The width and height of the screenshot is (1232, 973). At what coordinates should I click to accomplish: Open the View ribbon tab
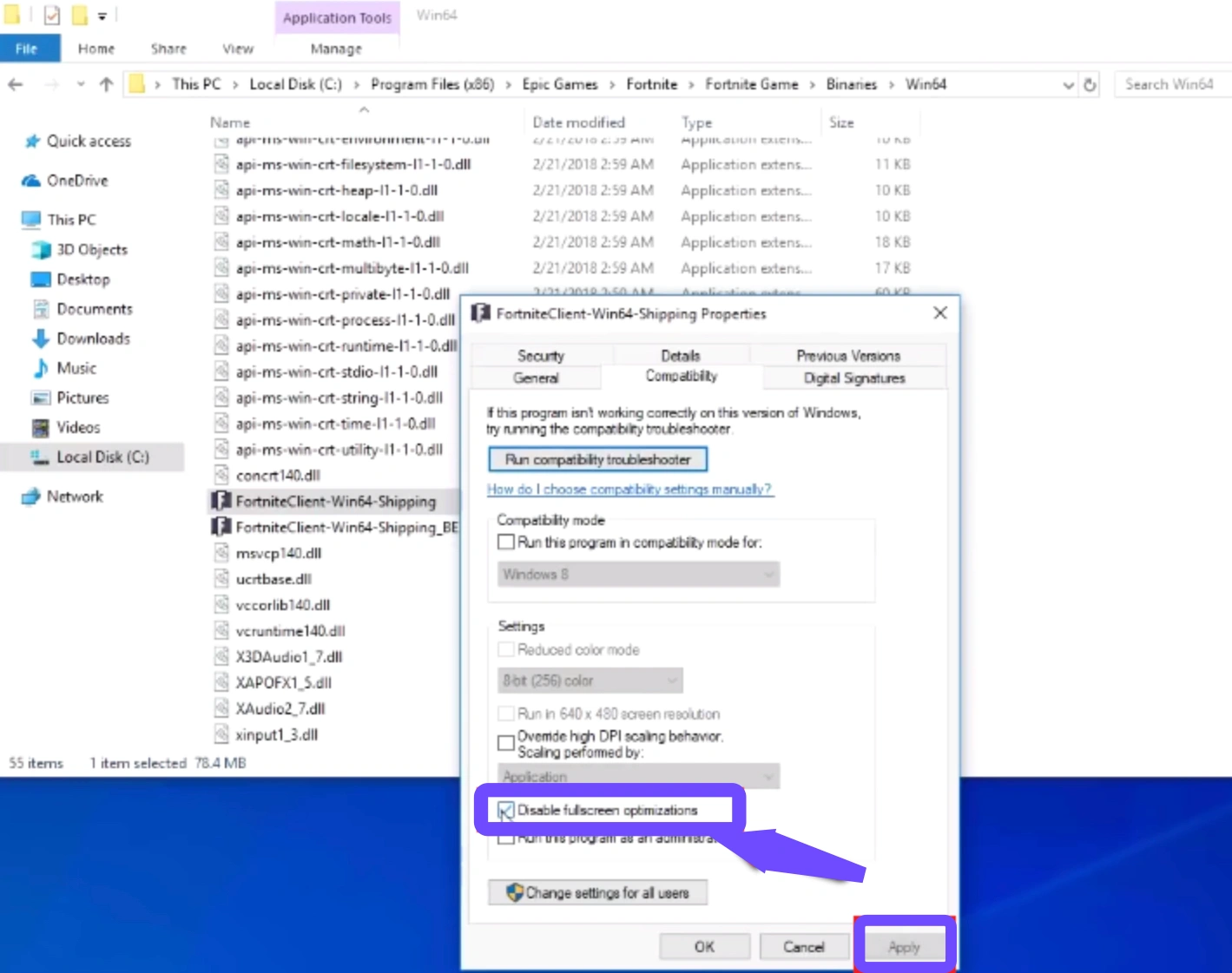(237, 49)
